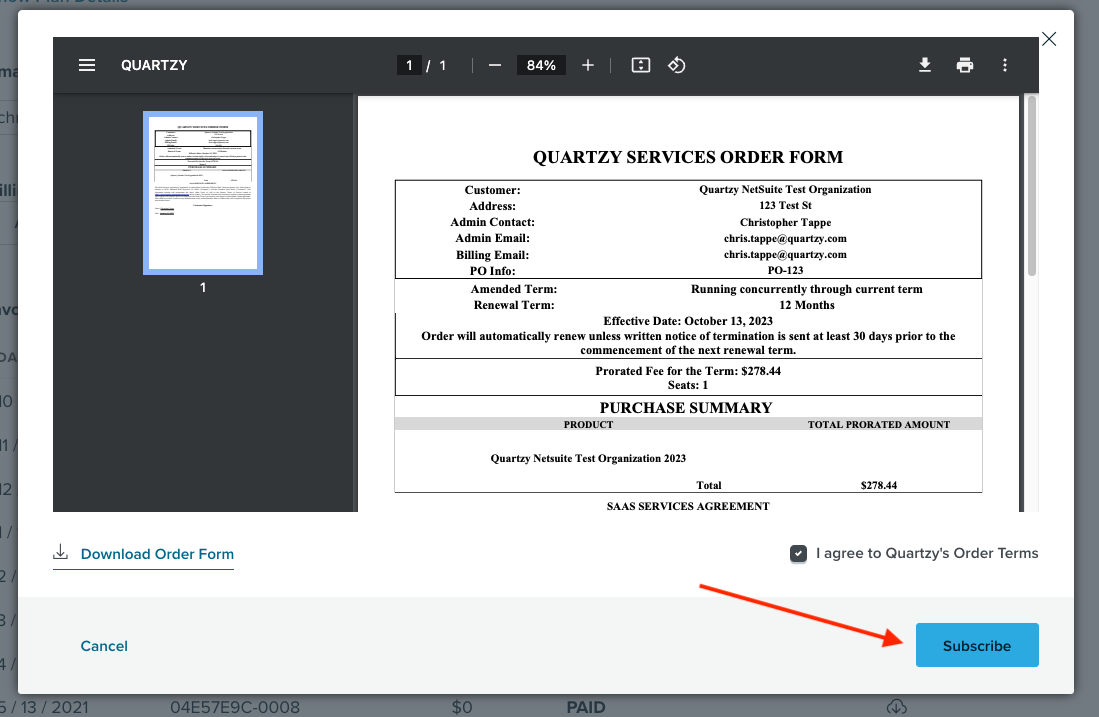This screenshot has width=1099, height=717.
Task: Print the order form
Action: [x=965, y=65]
